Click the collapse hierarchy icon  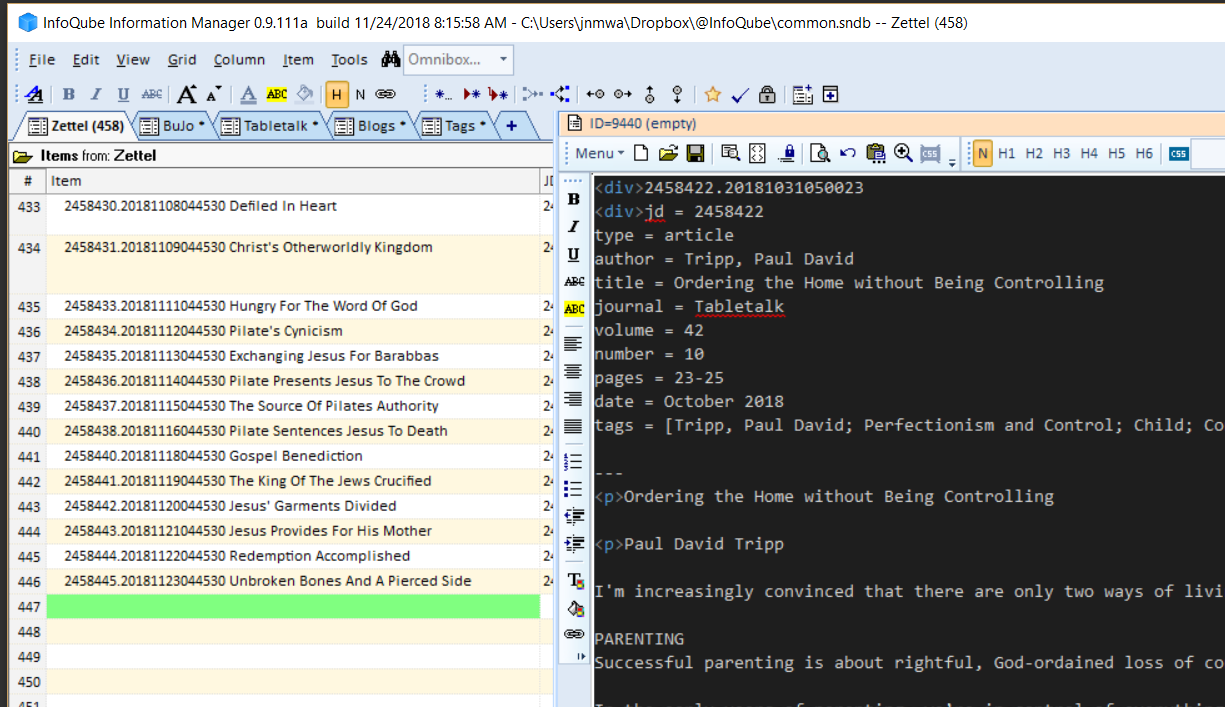(533, 94)
